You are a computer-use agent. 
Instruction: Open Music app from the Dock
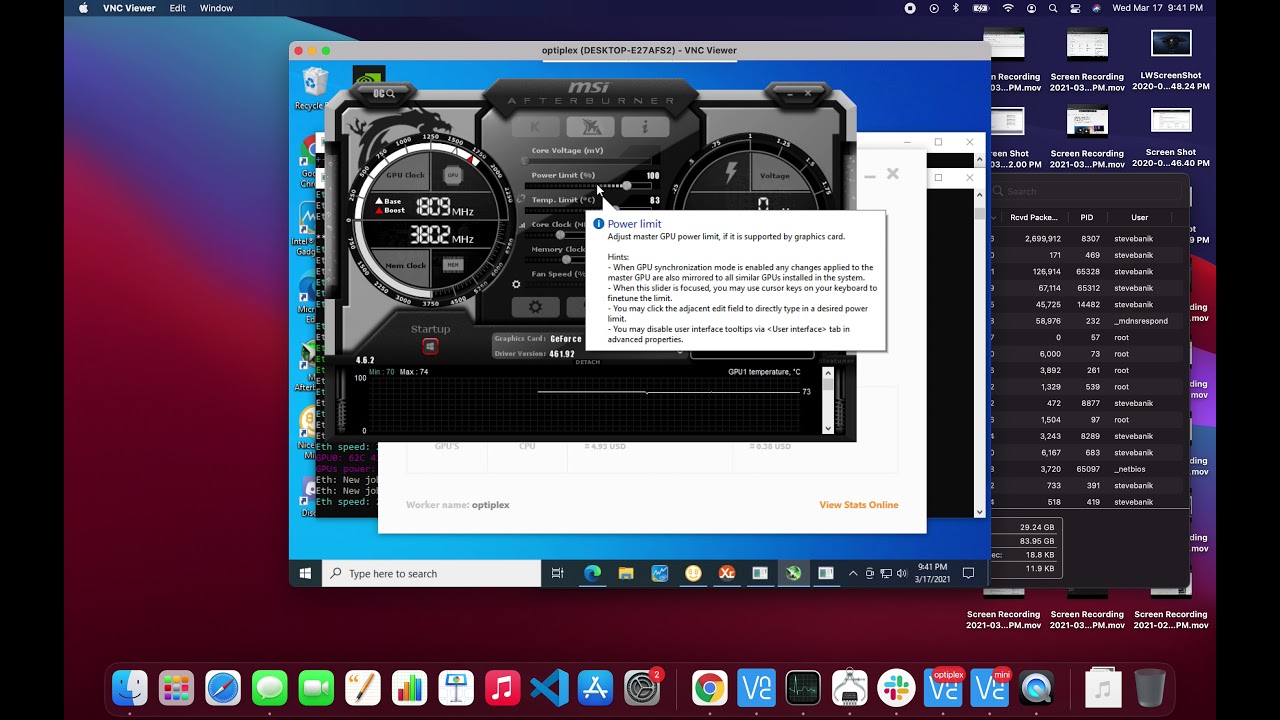pos(502,688)
